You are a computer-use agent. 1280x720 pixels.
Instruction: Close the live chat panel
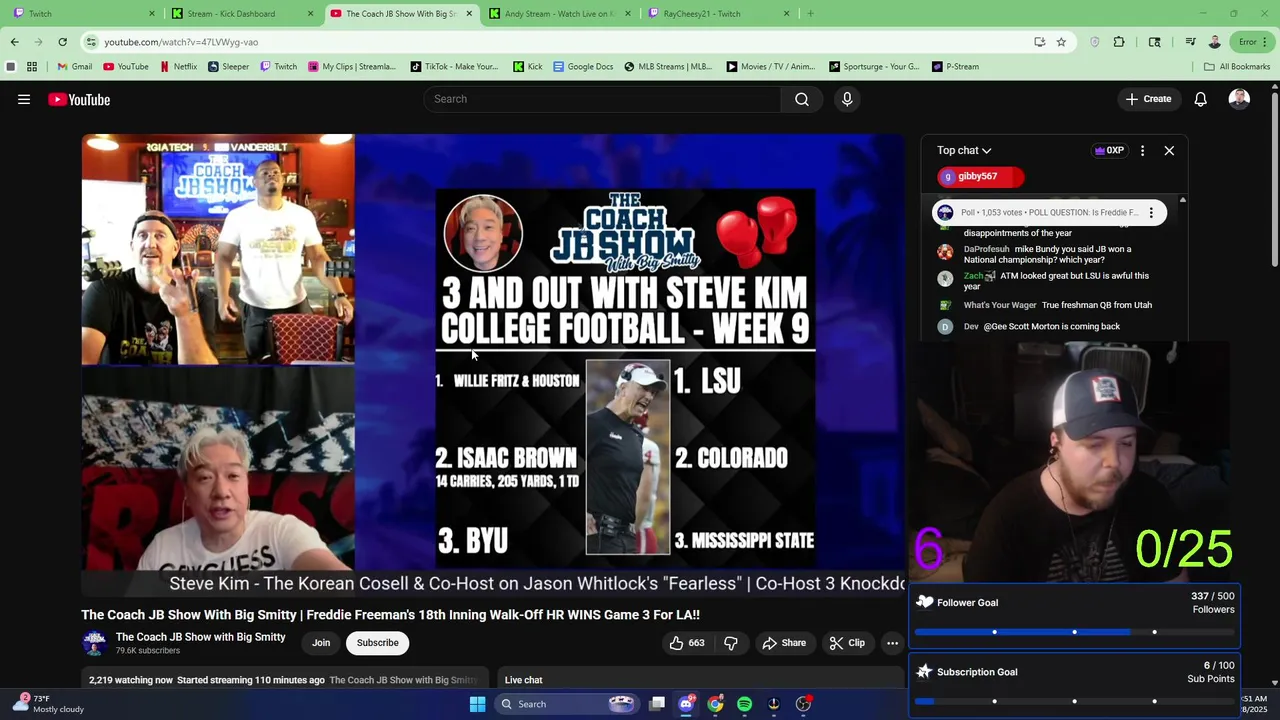point(1169,150)
